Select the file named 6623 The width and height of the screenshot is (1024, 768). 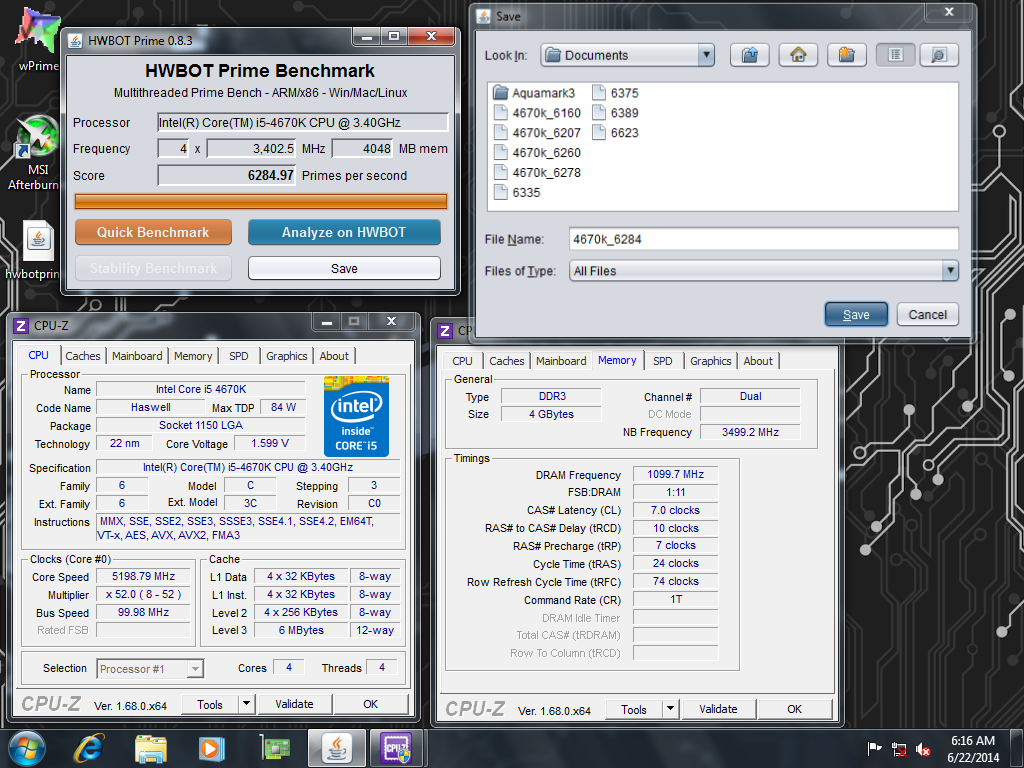click(x=615, y=133)
